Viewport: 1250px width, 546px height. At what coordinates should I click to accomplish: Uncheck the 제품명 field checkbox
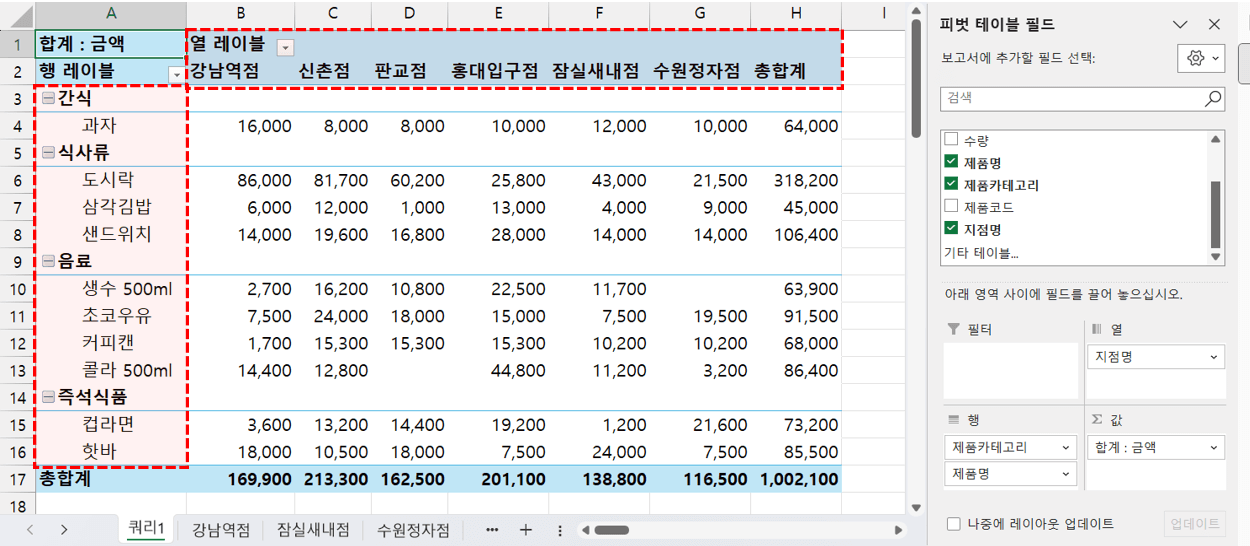coord(951,162)
